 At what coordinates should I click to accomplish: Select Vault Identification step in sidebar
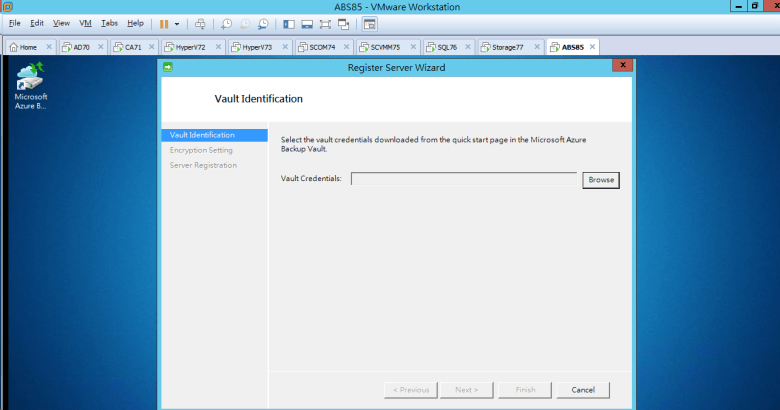(x=203, y=135)
